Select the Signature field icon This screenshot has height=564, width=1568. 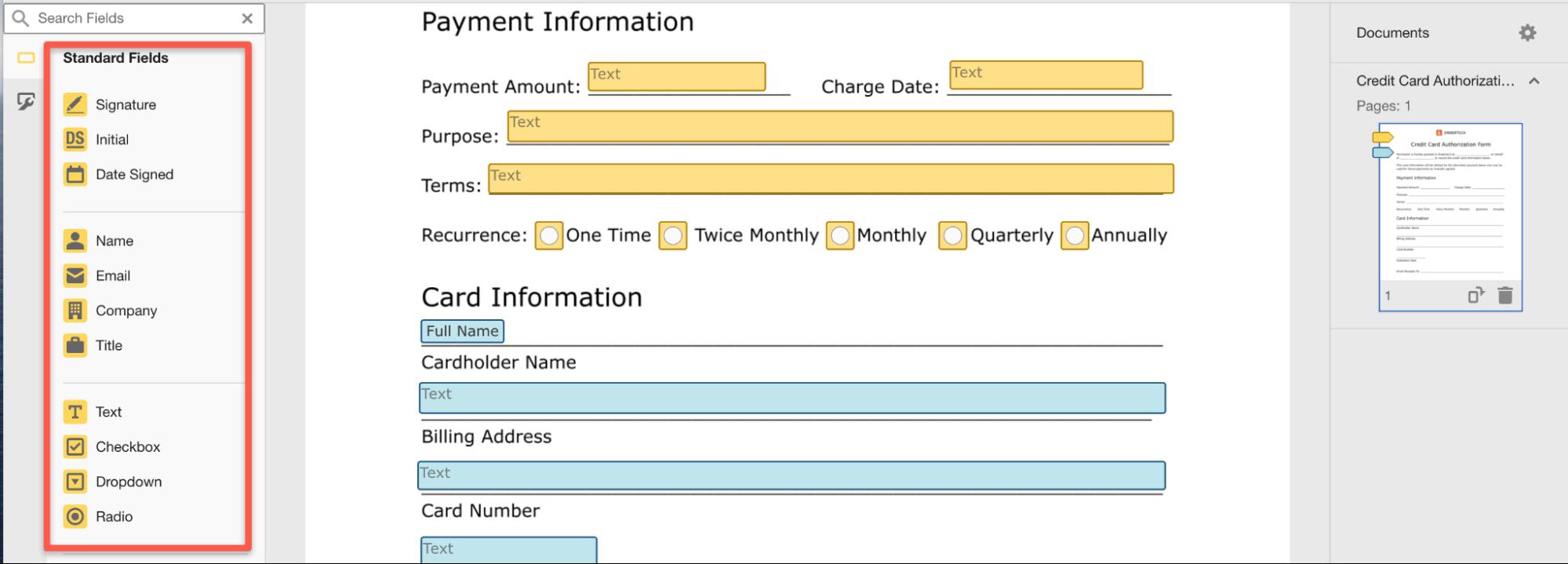(x=75, y=104)
